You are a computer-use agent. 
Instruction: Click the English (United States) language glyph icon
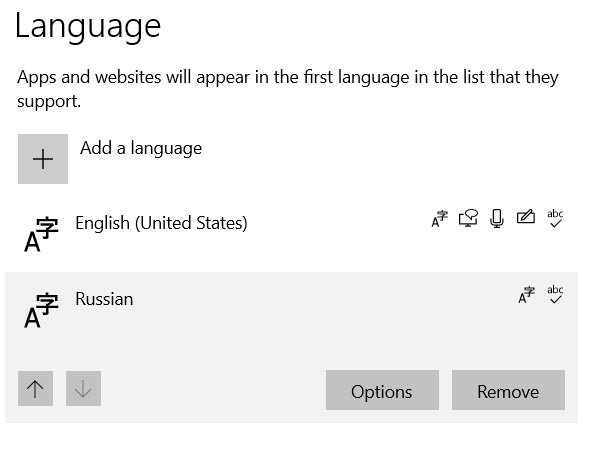[x=41, y=234]
